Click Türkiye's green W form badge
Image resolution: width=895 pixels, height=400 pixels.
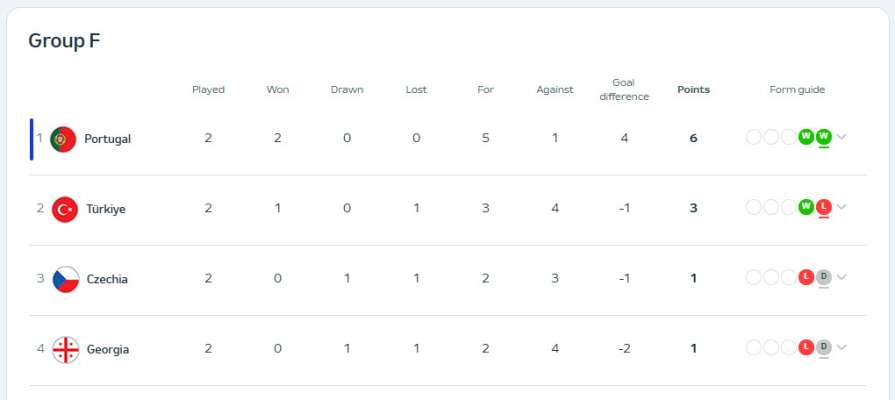806,207
